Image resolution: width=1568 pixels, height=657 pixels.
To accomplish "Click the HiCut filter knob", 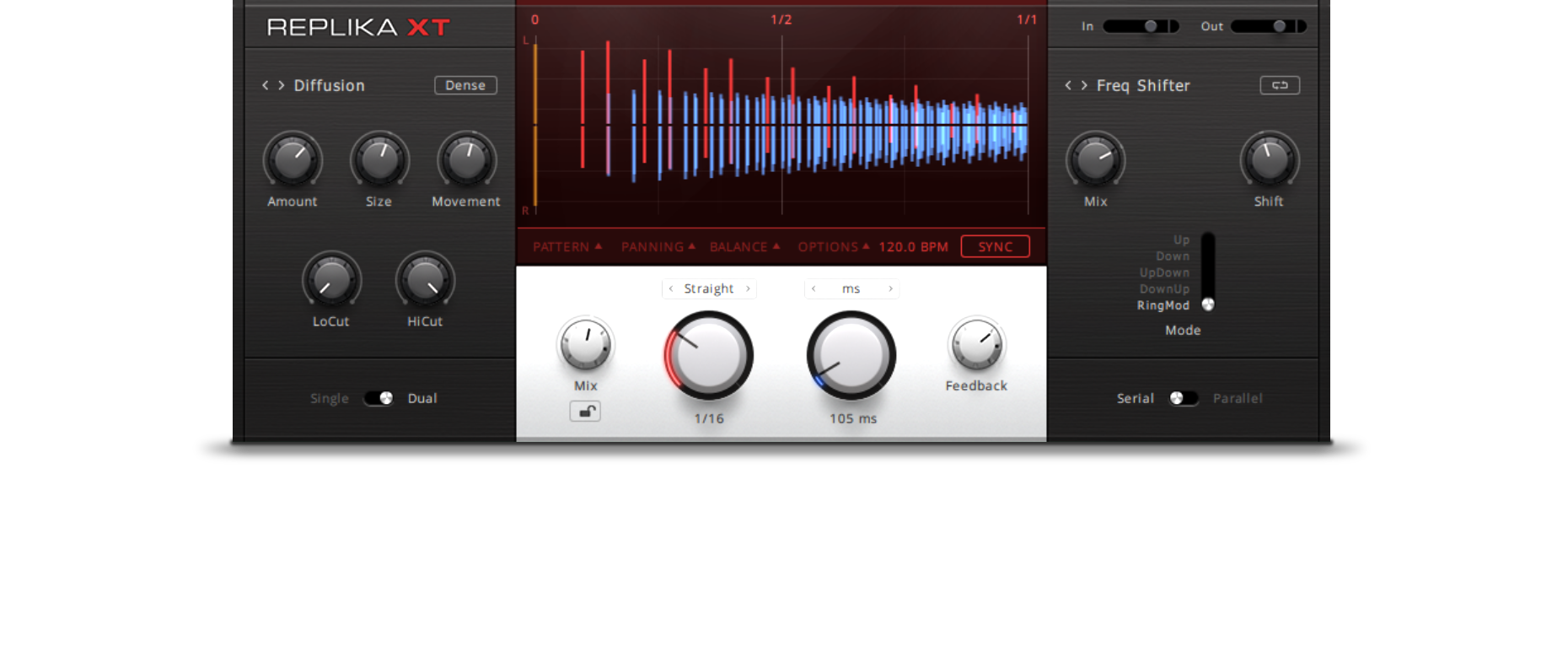I will click(x=425, y=280).
